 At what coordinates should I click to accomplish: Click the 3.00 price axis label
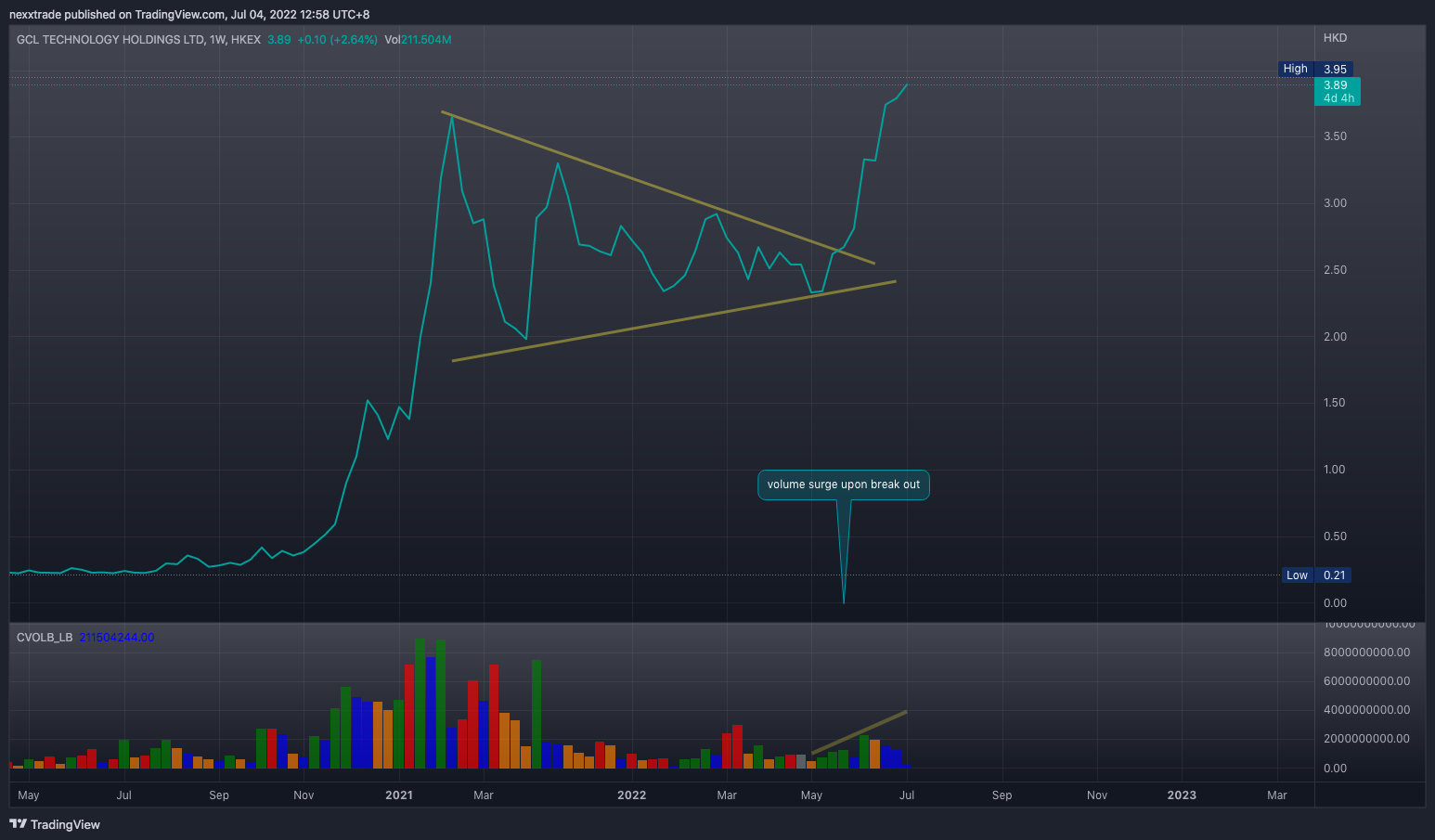click(1335, 203)
